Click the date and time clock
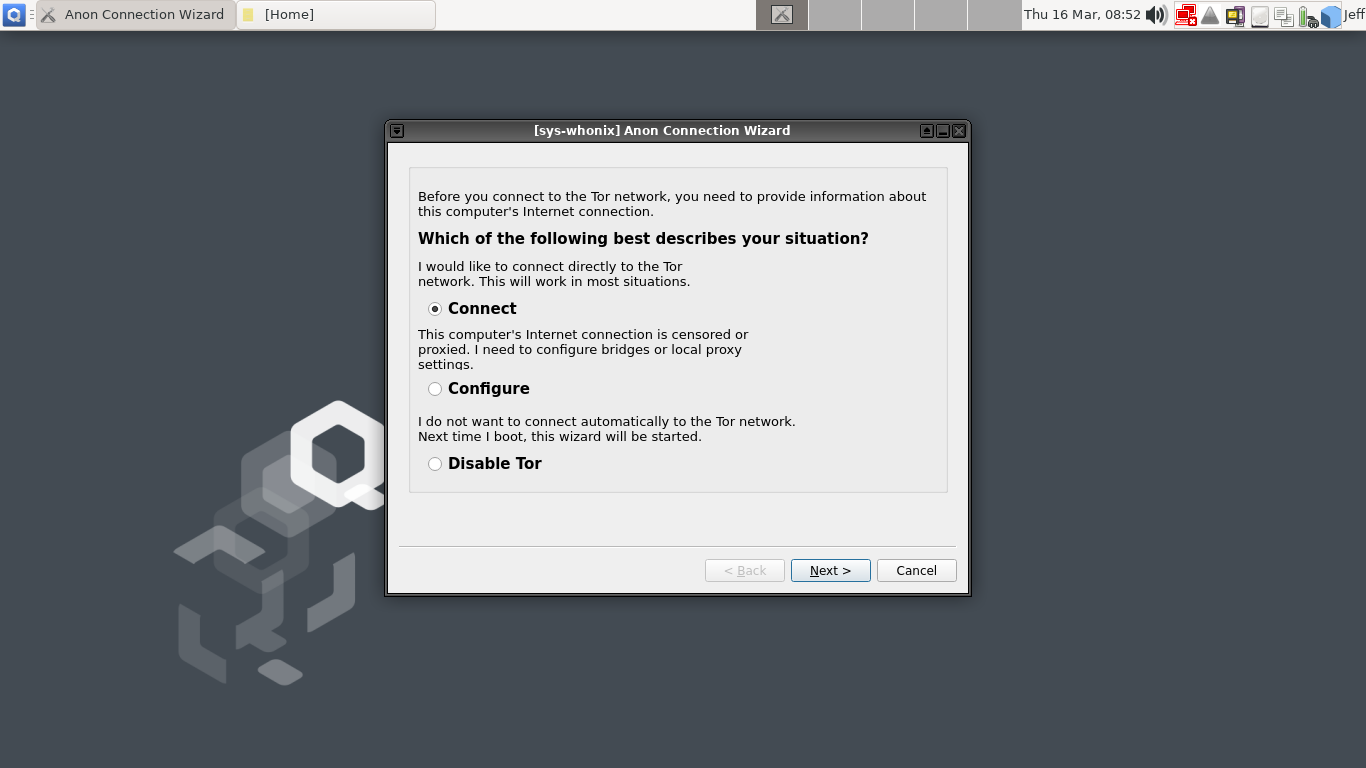 pyautogui.click(x=1082, y=15)
